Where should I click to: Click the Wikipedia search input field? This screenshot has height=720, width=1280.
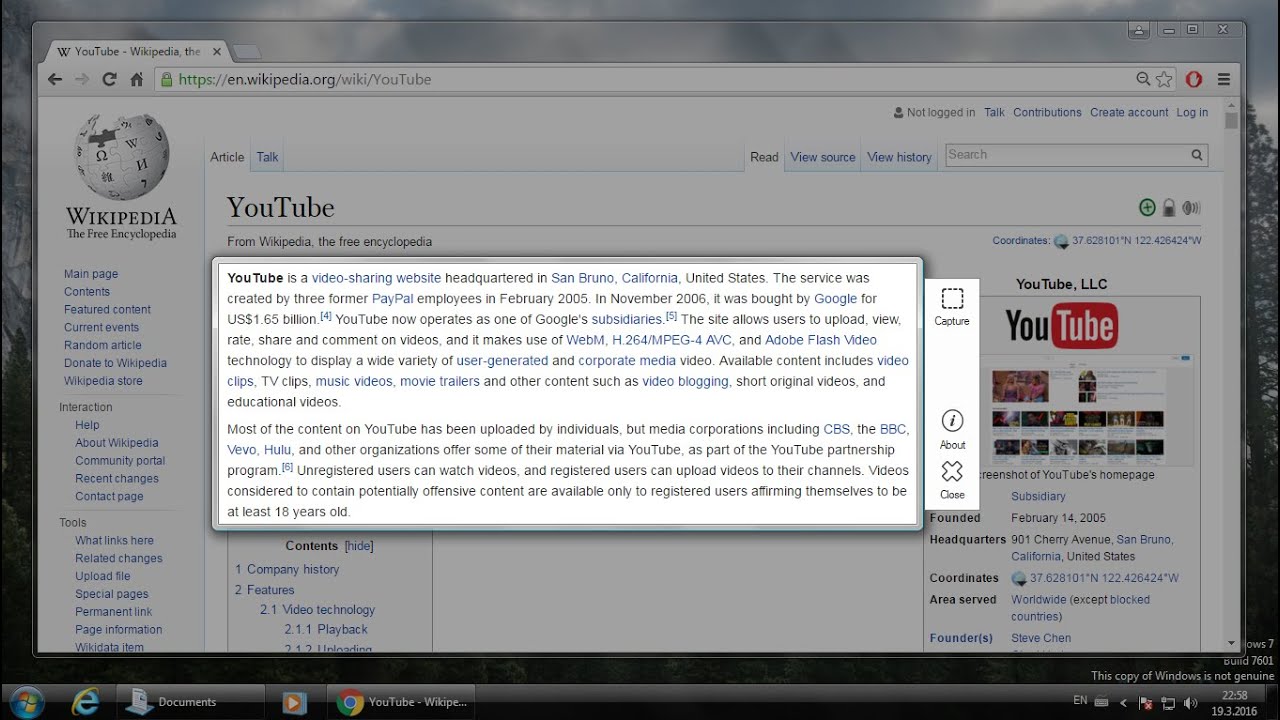click(x=1064, y=155)
